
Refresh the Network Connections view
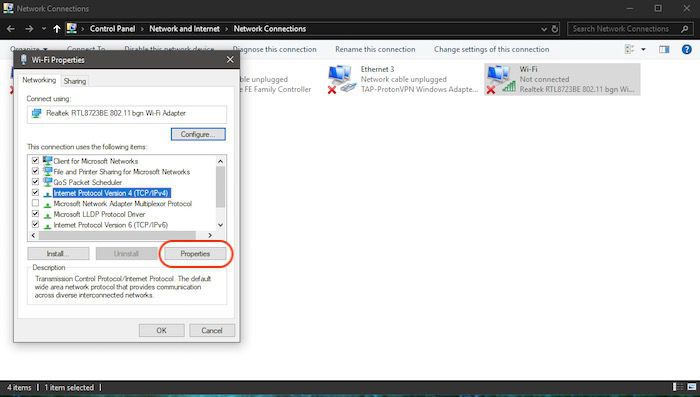(x=554, y=29)
